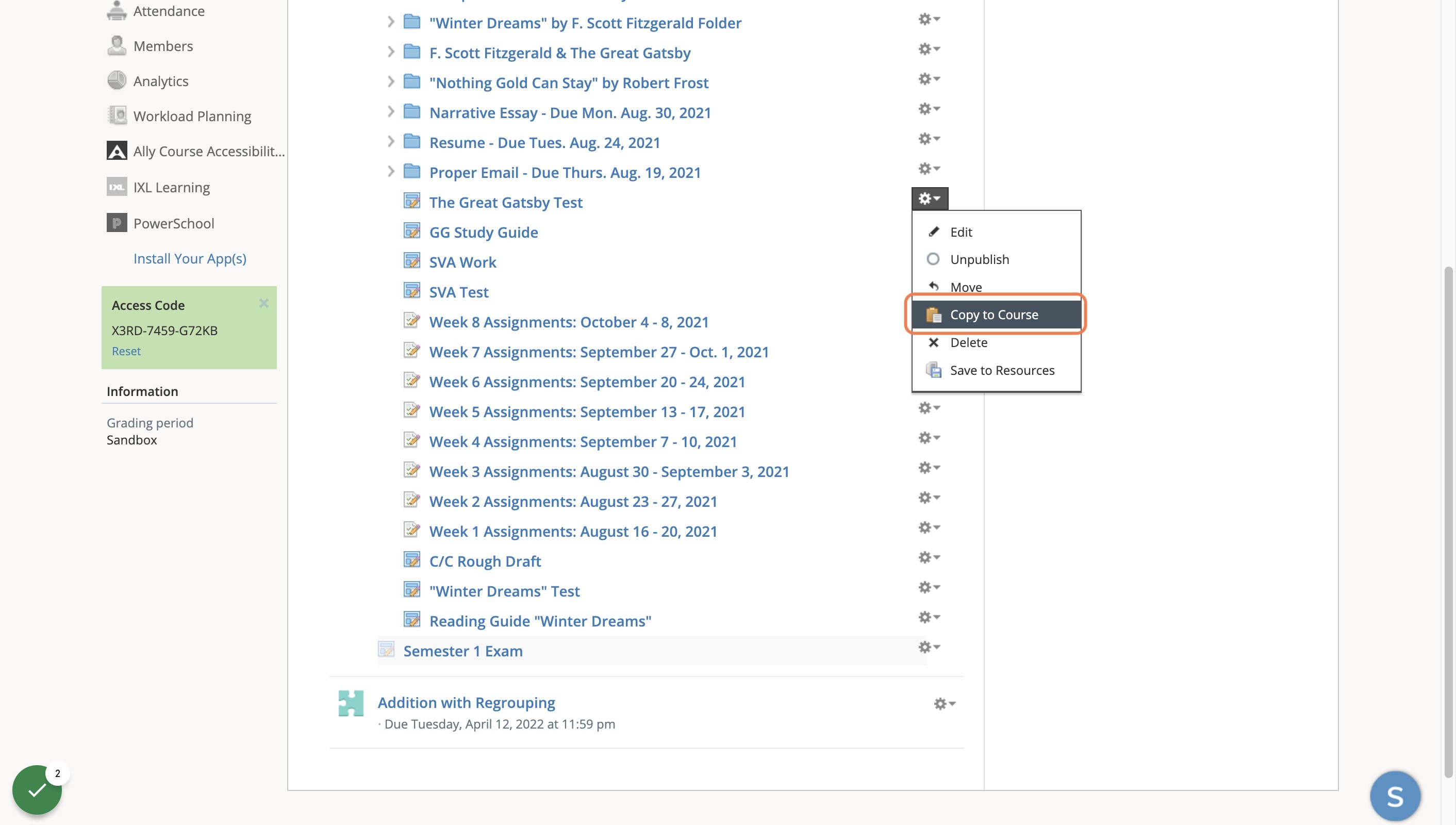
Task: Click the page vertical scrollbar
Action: tap(1448, 521)
